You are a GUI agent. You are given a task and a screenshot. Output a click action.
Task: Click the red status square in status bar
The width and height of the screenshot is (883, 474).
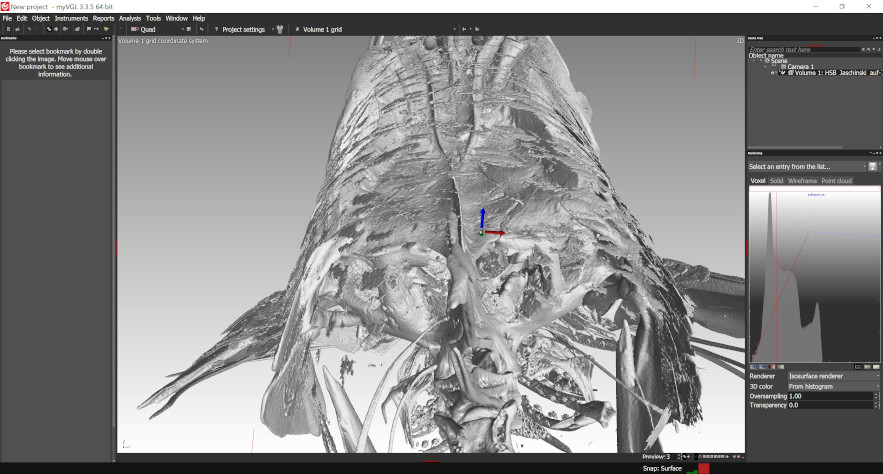click(x=703, y=468)
